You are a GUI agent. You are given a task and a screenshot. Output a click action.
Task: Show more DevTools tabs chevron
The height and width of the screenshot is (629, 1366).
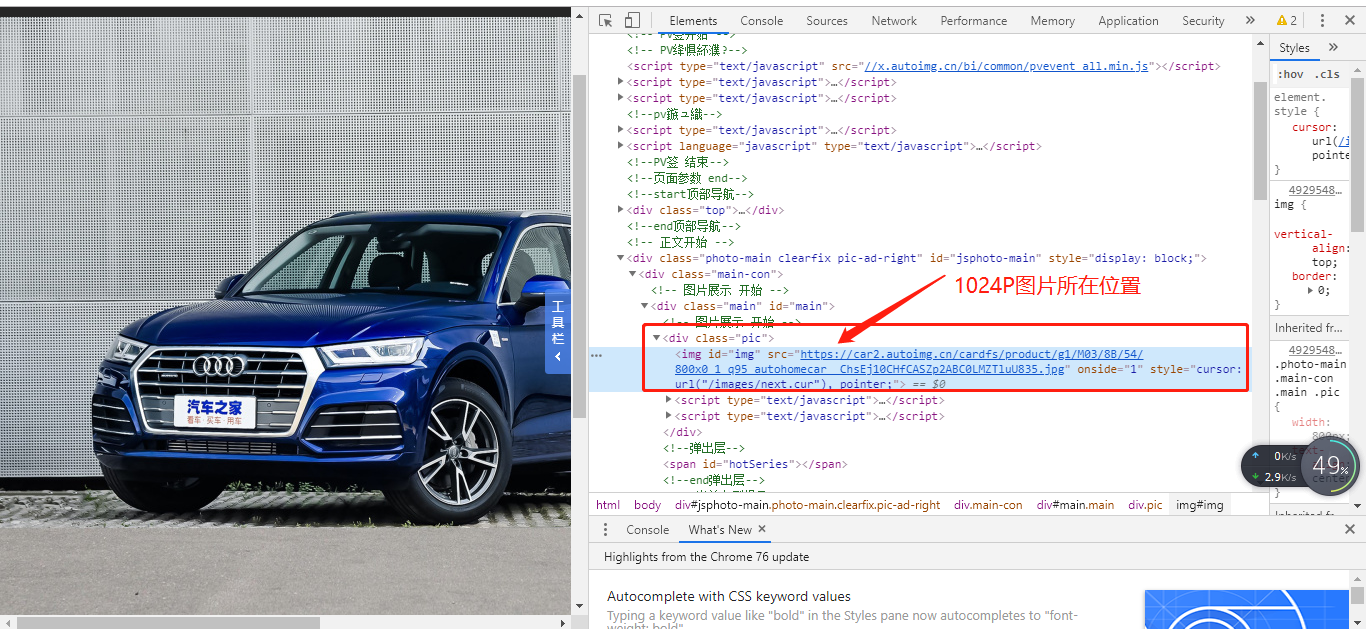pos(1250,20)
